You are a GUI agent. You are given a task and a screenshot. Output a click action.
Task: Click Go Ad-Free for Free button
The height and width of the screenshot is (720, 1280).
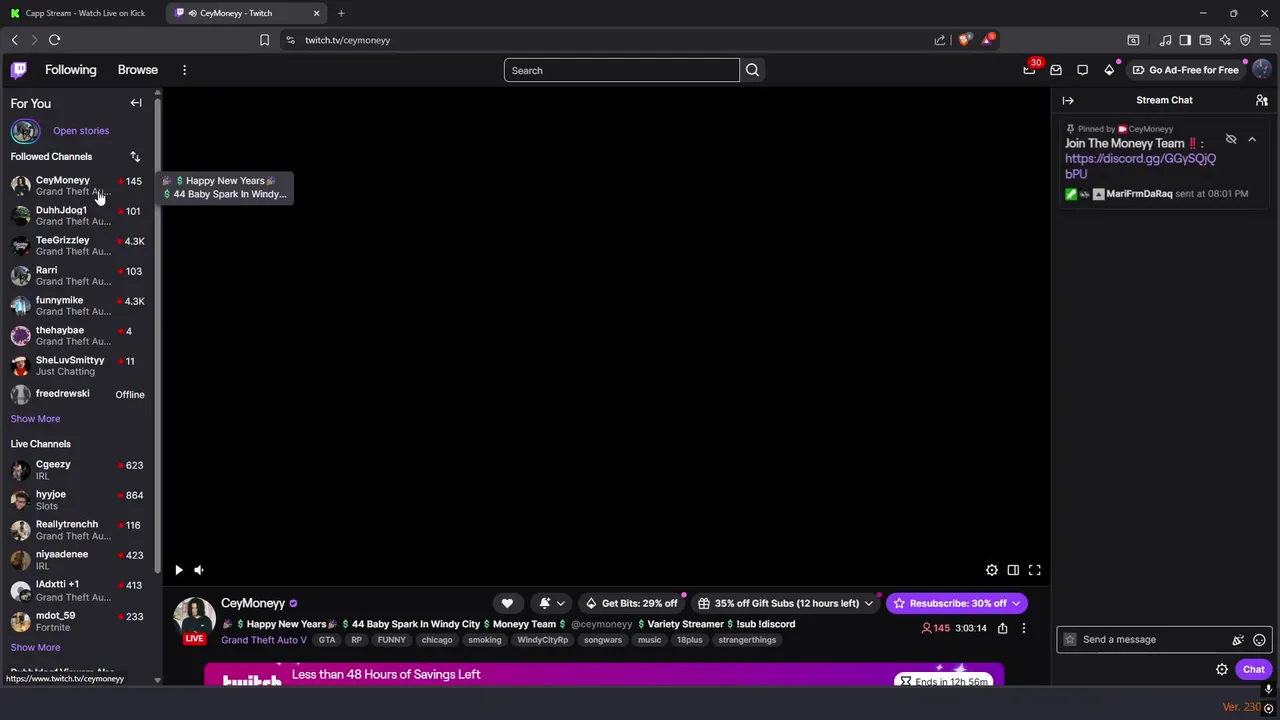[1185, 70]
